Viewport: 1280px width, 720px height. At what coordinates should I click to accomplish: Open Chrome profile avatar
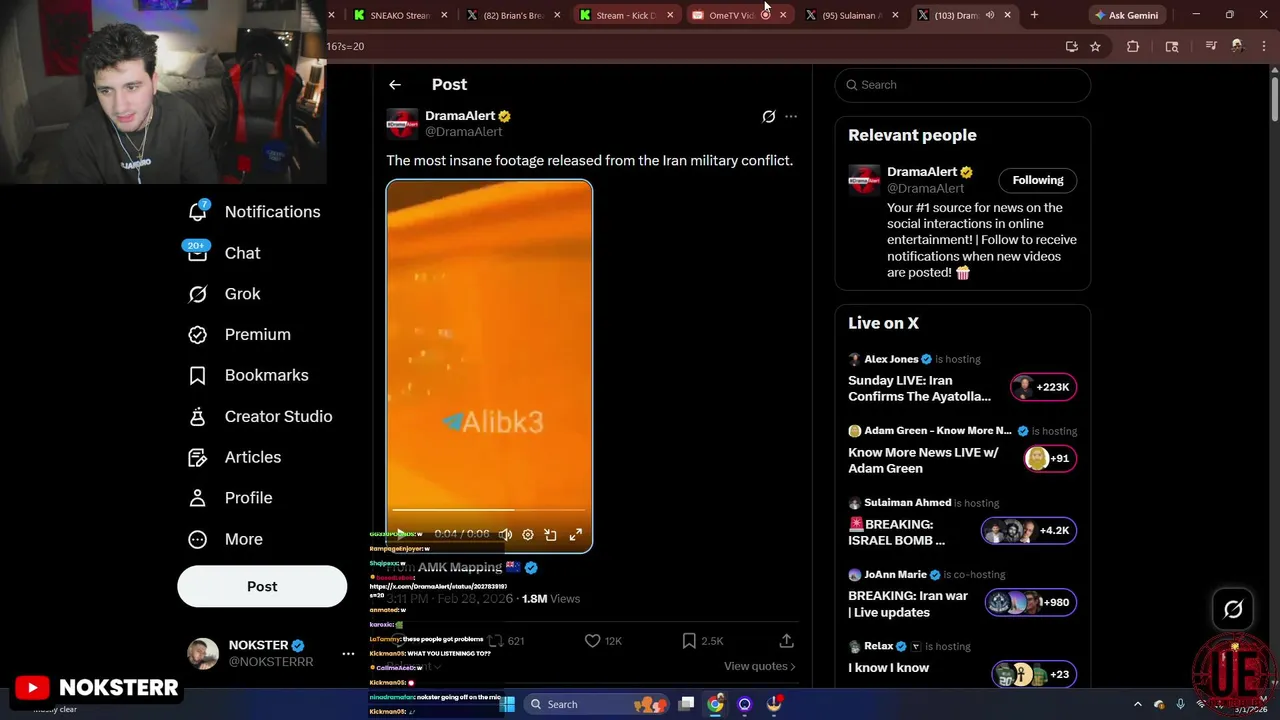(x=1237, y=46)
